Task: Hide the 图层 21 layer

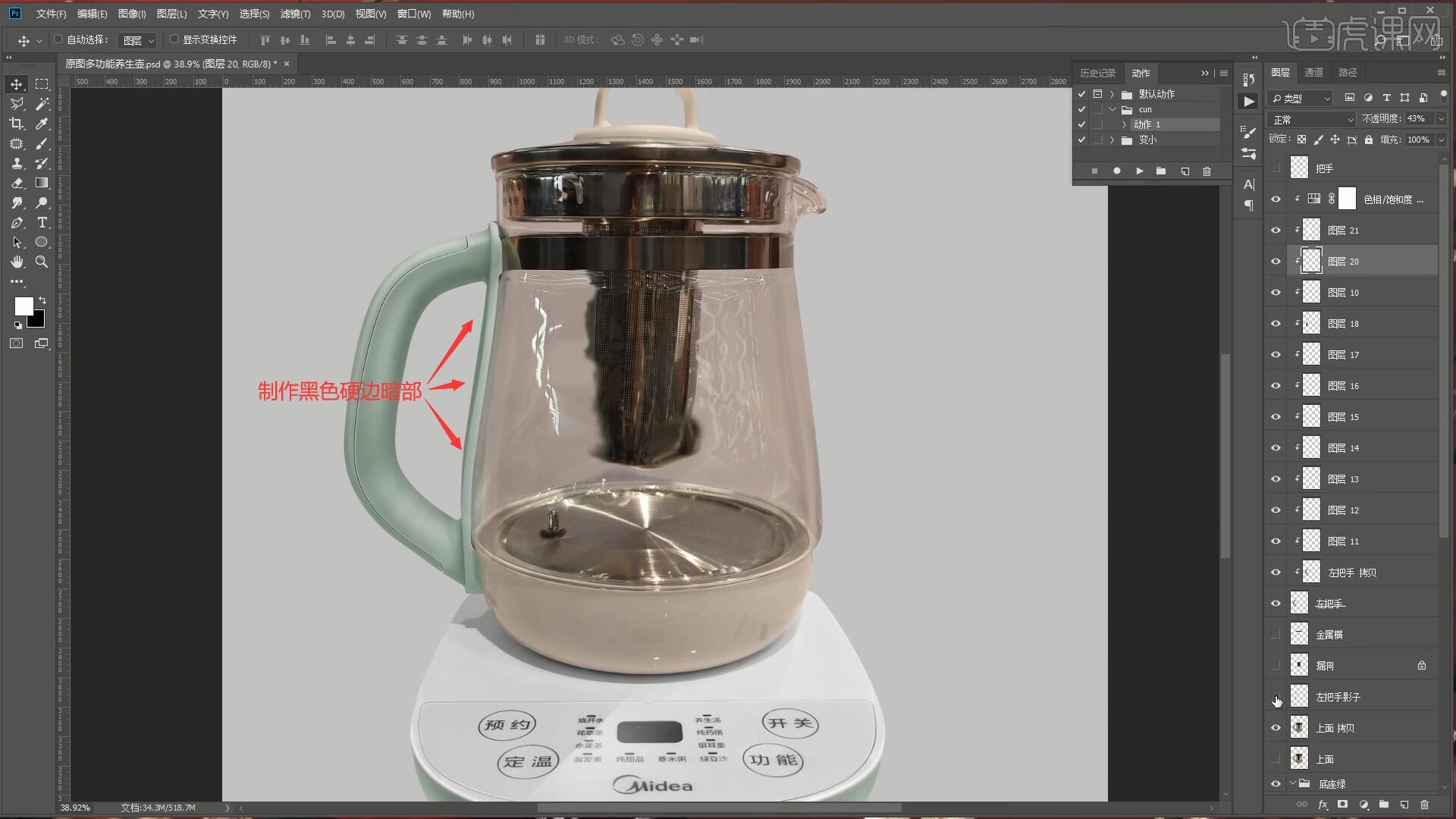Action: pos(1276,231)
